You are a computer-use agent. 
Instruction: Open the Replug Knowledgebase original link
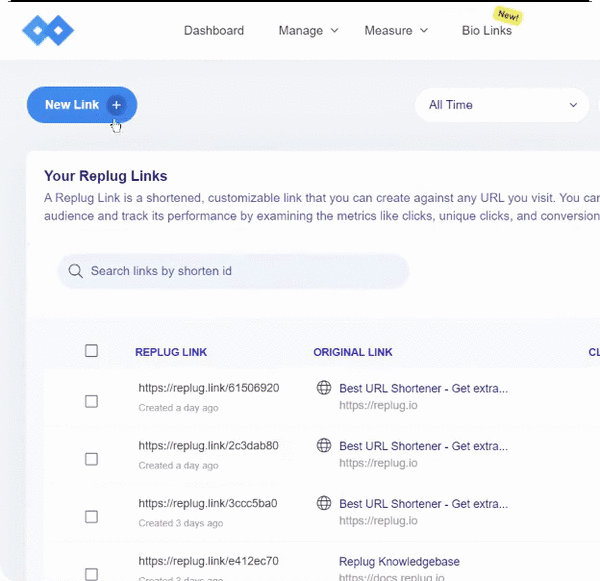tap(399, 561)
